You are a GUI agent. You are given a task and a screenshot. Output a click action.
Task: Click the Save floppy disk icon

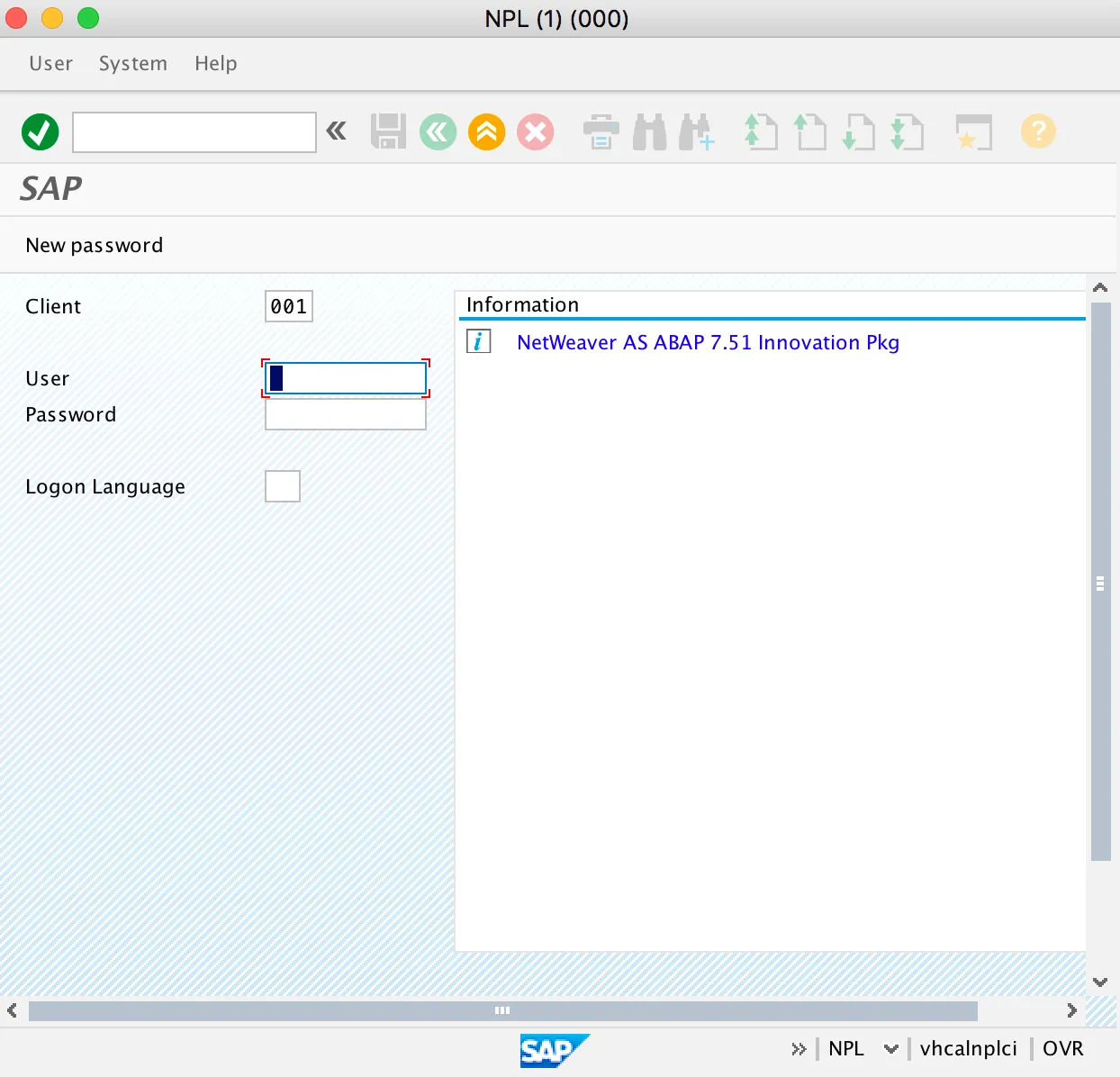point(389,132)
